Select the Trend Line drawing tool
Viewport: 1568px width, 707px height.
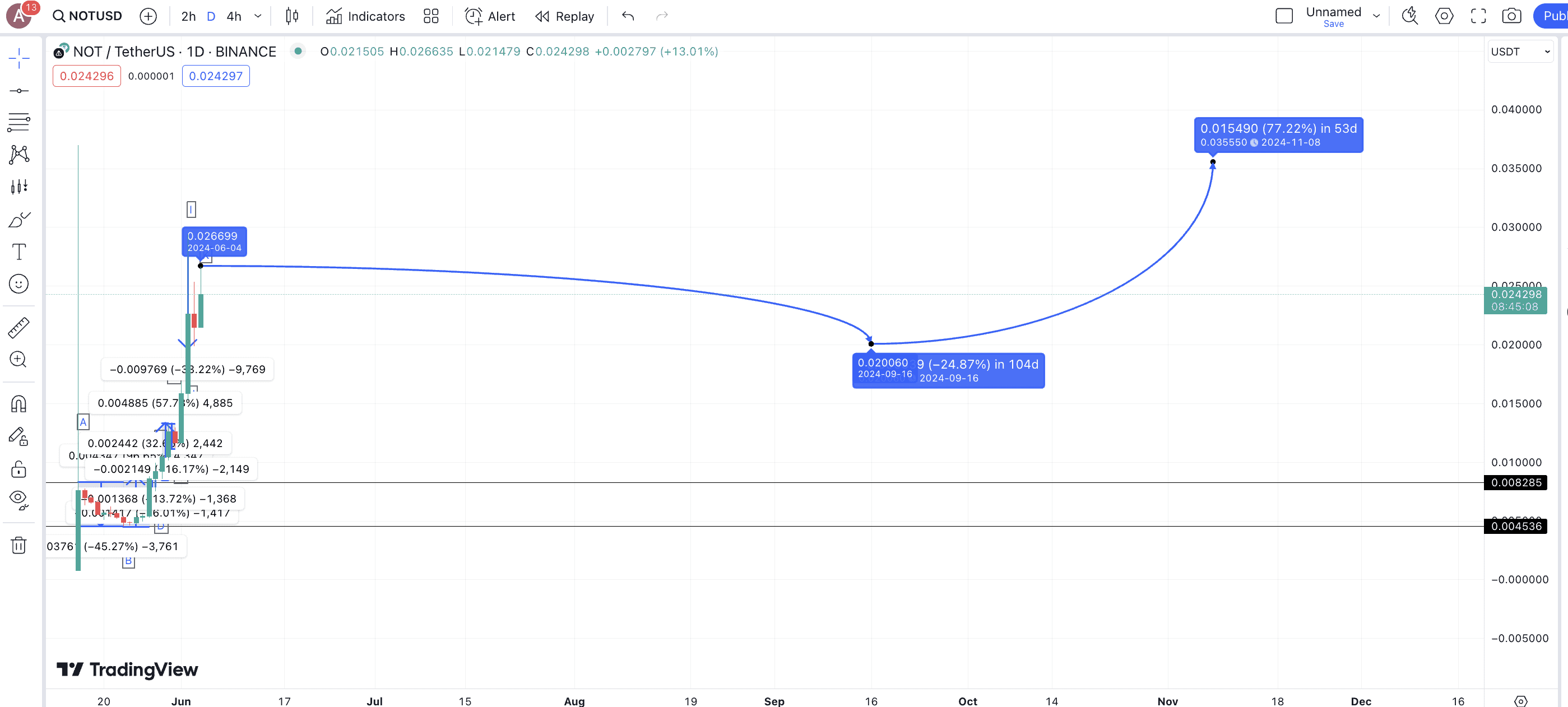(x=19, y=91)
